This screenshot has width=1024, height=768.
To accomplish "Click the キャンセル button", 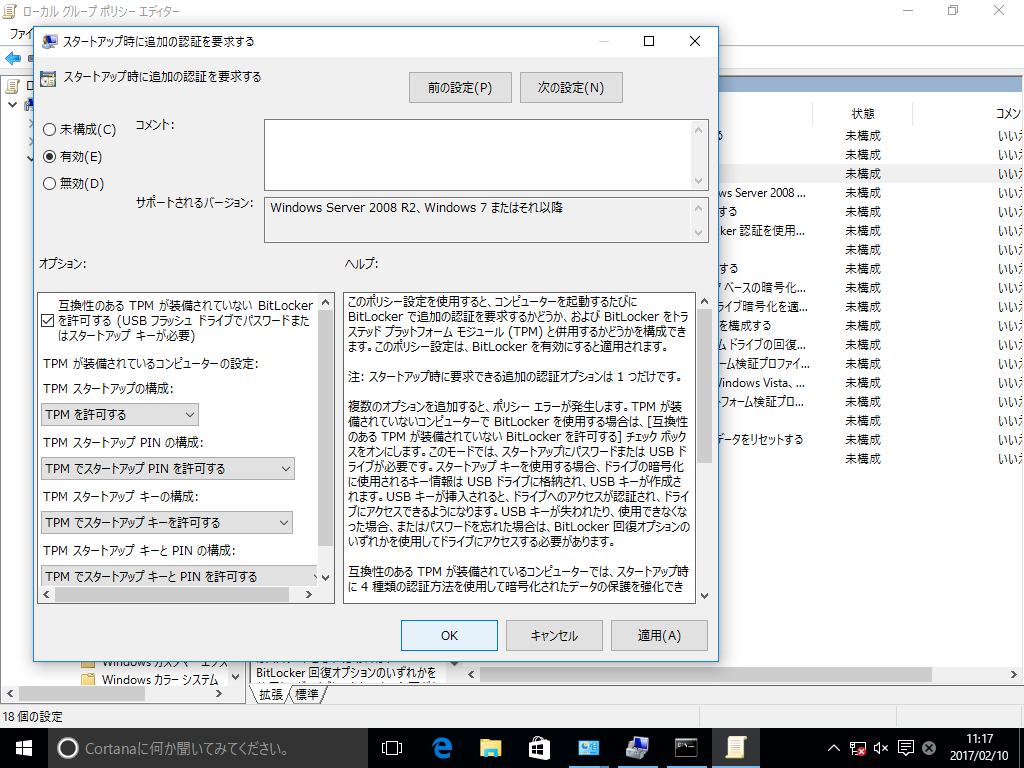I will (x=554, y=635).
